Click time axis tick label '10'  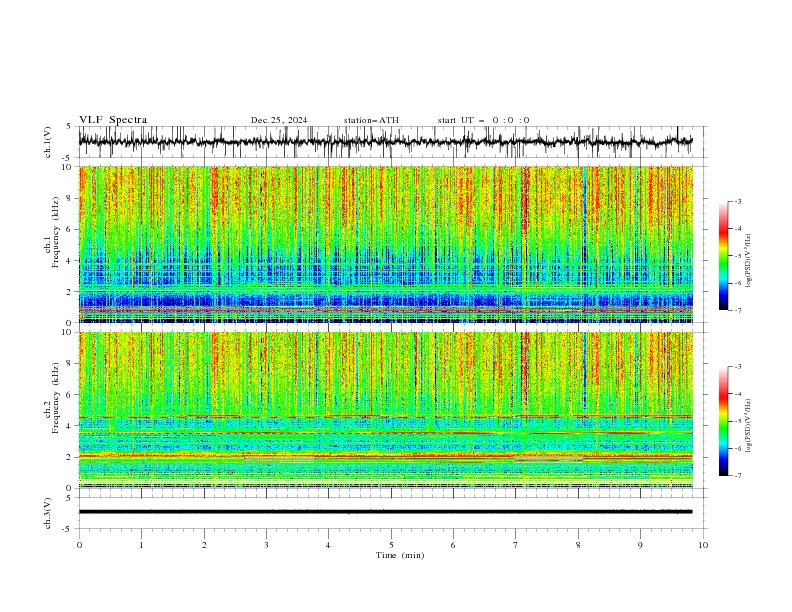[703, 545]
